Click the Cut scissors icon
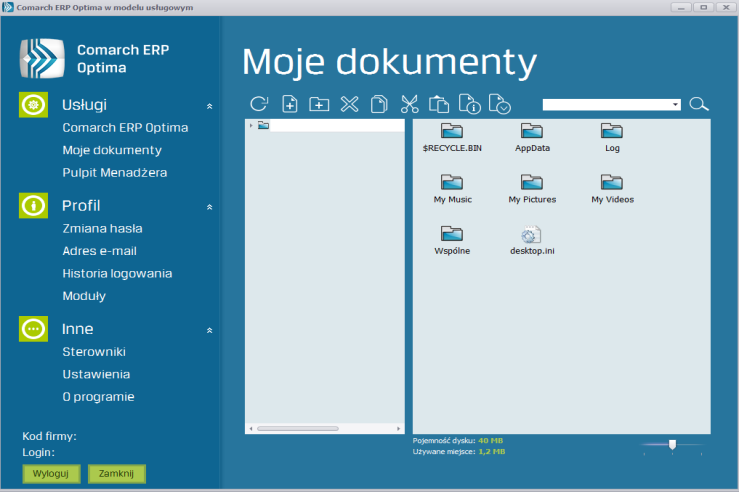The height and width of the screenshot is (492, 739). pos(409,104)
